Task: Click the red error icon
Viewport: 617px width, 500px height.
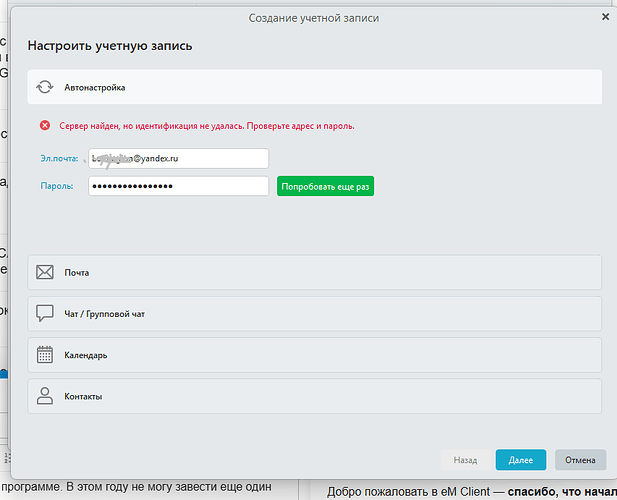Action: coord(45,125)
